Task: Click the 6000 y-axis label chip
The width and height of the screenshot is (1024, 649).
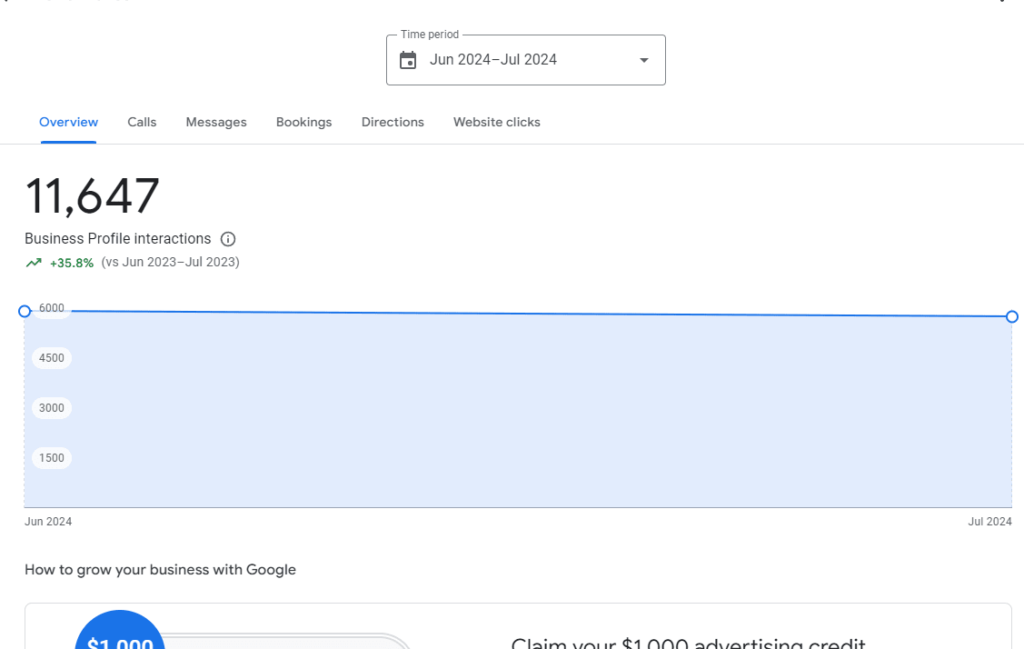Action: (x=52, y=308)
